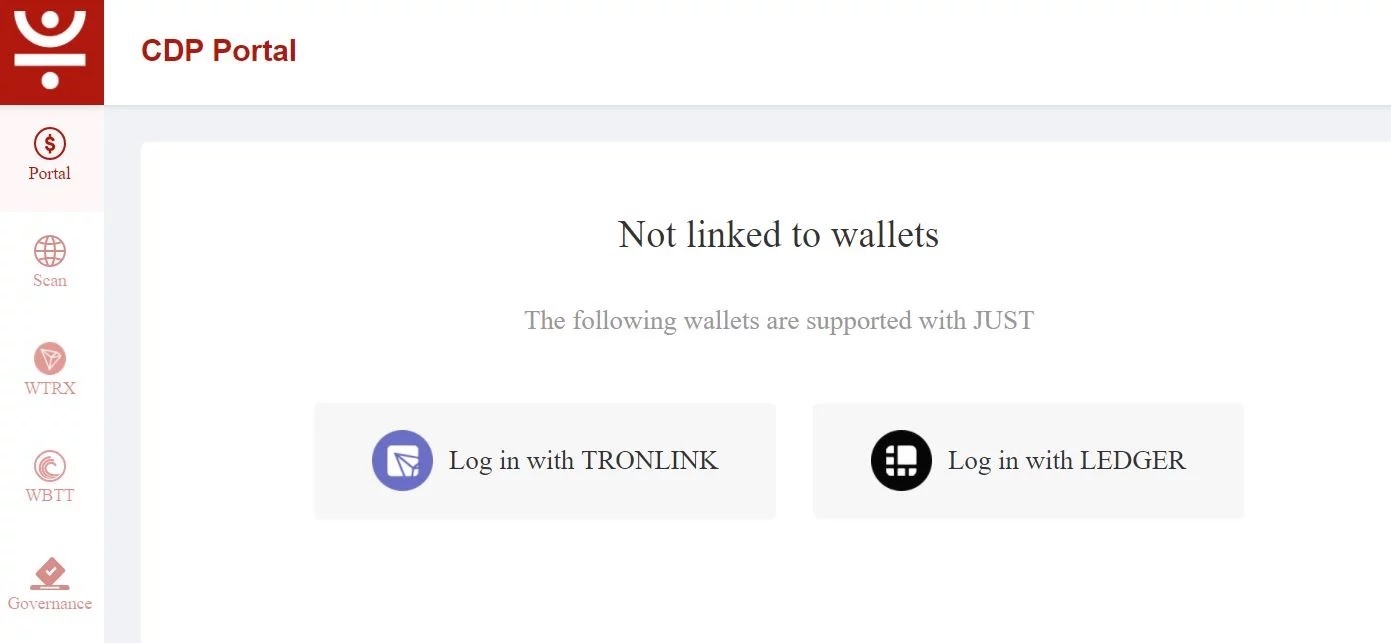This screenshot has width=1391, height=643.
Task: Click the Not linked to wallets heading
Action: tap(778, 234)
